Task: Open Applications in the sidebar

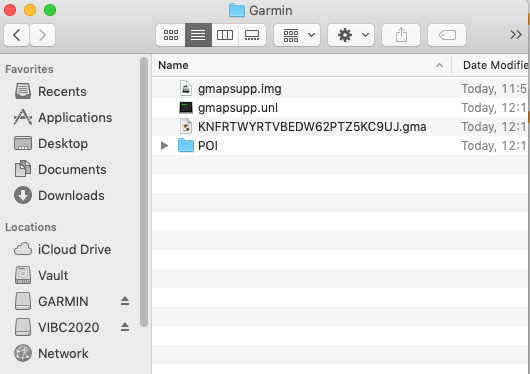Action: (63, 118)
